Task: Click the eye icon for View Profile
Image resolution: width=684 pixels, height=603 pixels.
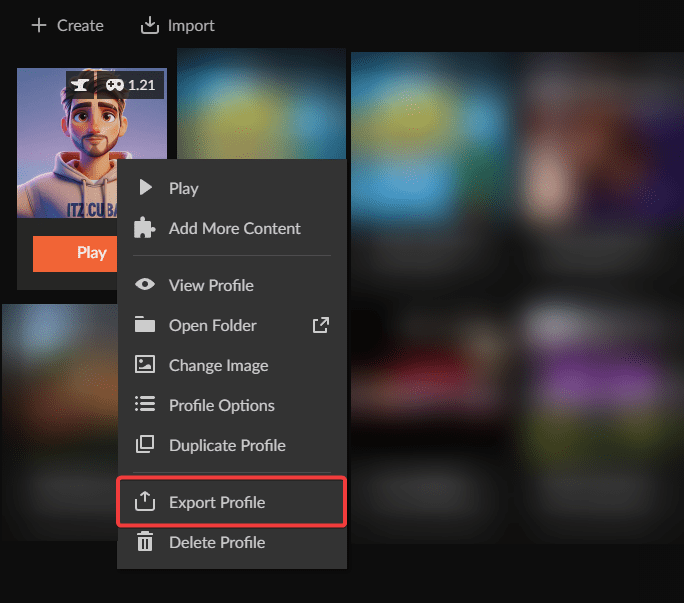Action: [x=145, y=285]
